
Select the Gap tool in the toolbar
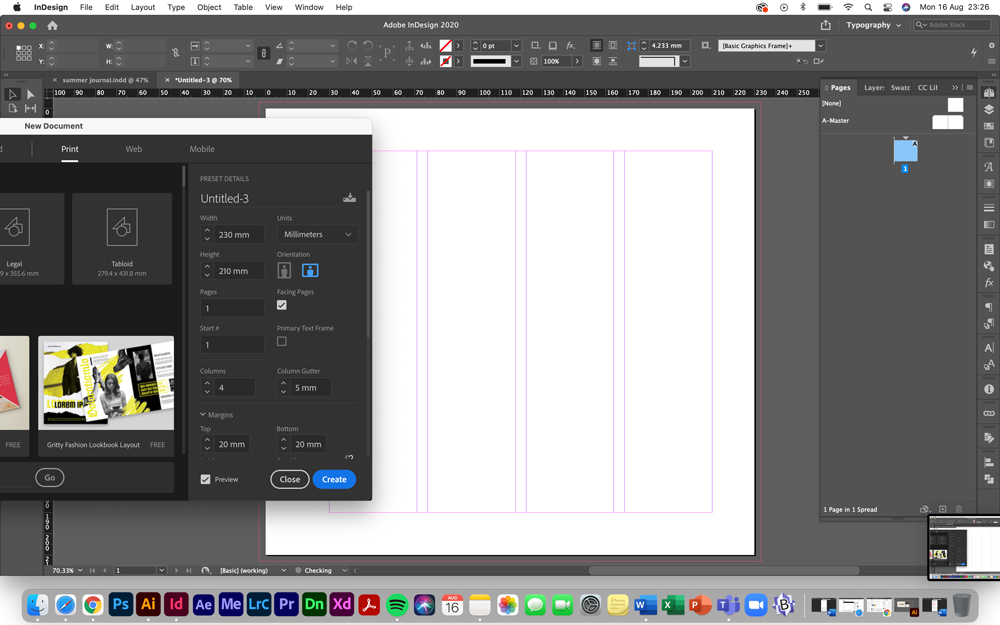point(30,110)
